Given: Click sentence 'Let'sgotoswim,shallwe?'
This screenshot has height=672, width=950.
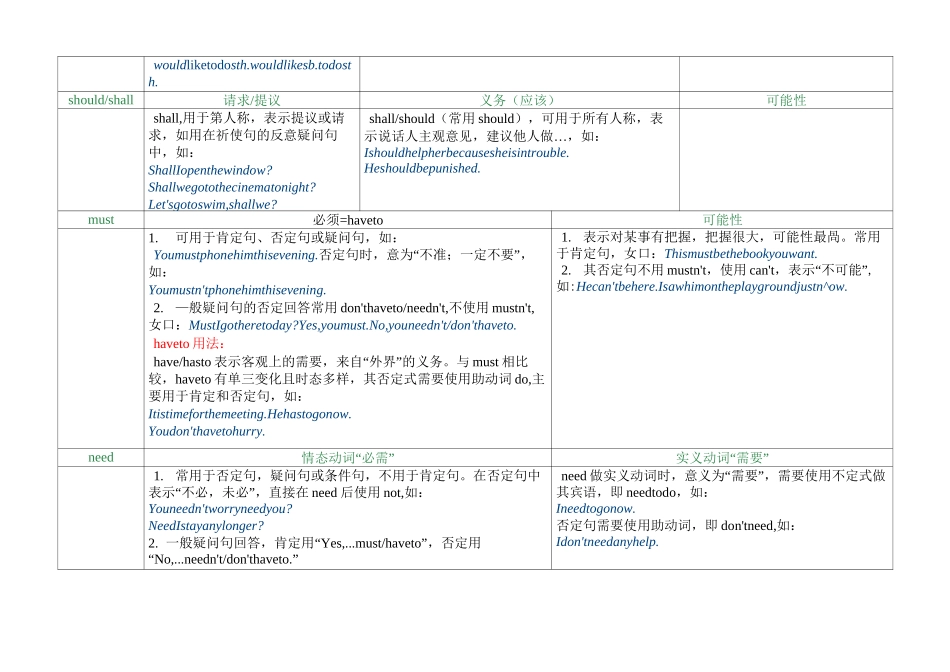Looking at the screenshot, I should point(213,204).
